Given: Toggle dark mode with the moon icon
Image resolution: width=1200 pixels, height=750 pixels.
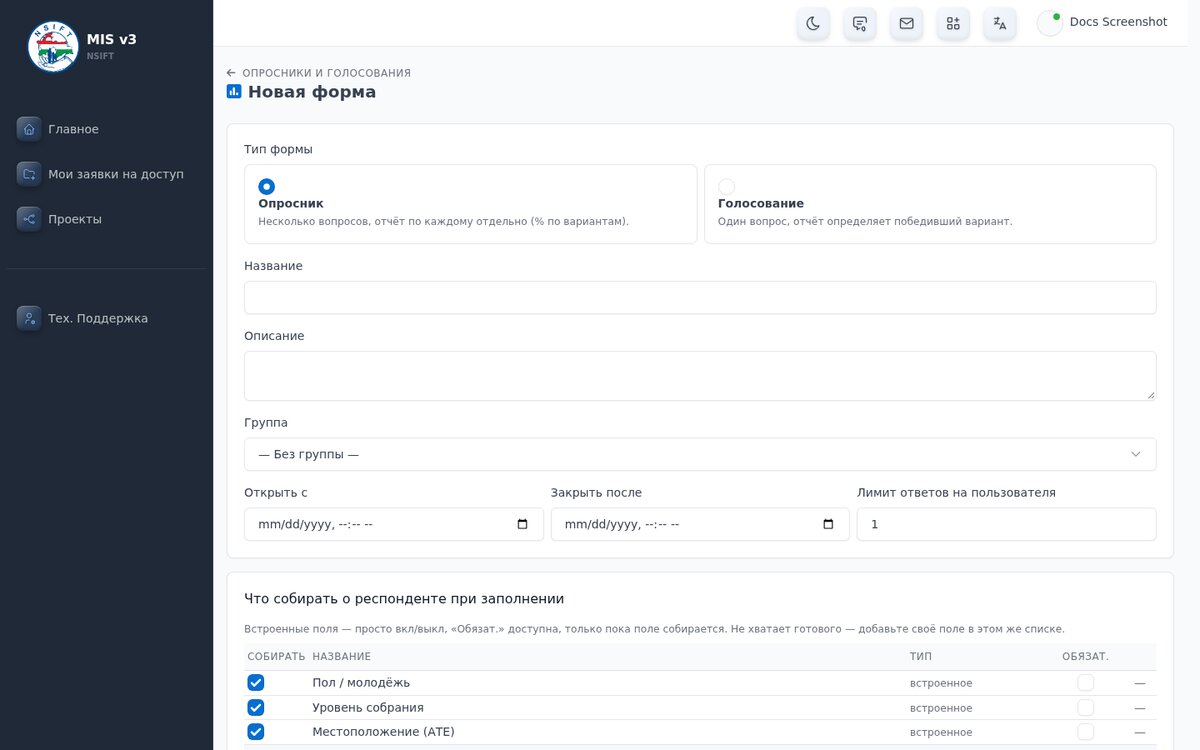Looking at the screenshot, I should (813, 23).
